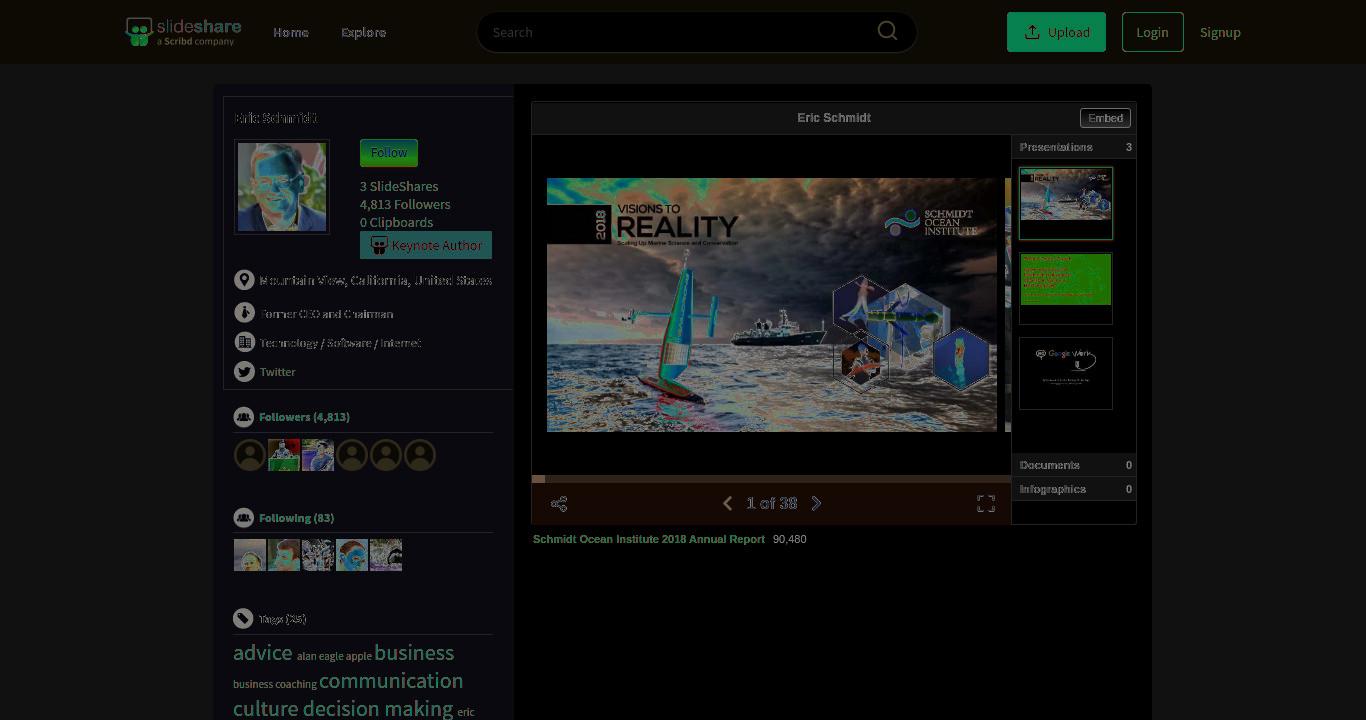Expand the Presentations section
This screenshot has width=1366, height=720.
coord(1074,147)
